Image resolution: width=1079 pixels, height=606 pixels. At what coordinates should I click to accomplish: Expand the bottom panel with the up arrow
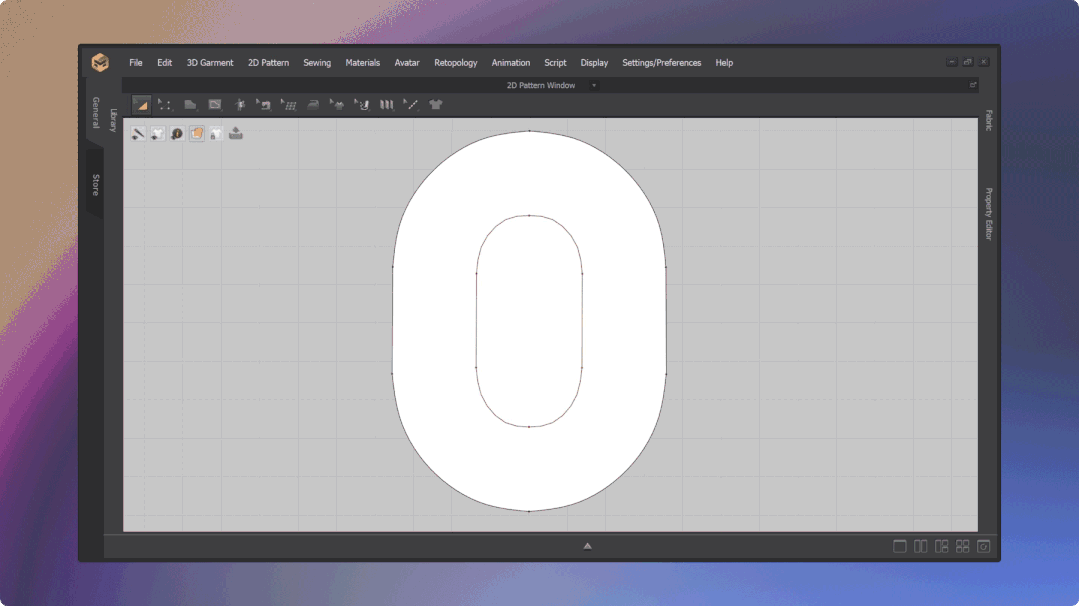click(x=588, y=546)
